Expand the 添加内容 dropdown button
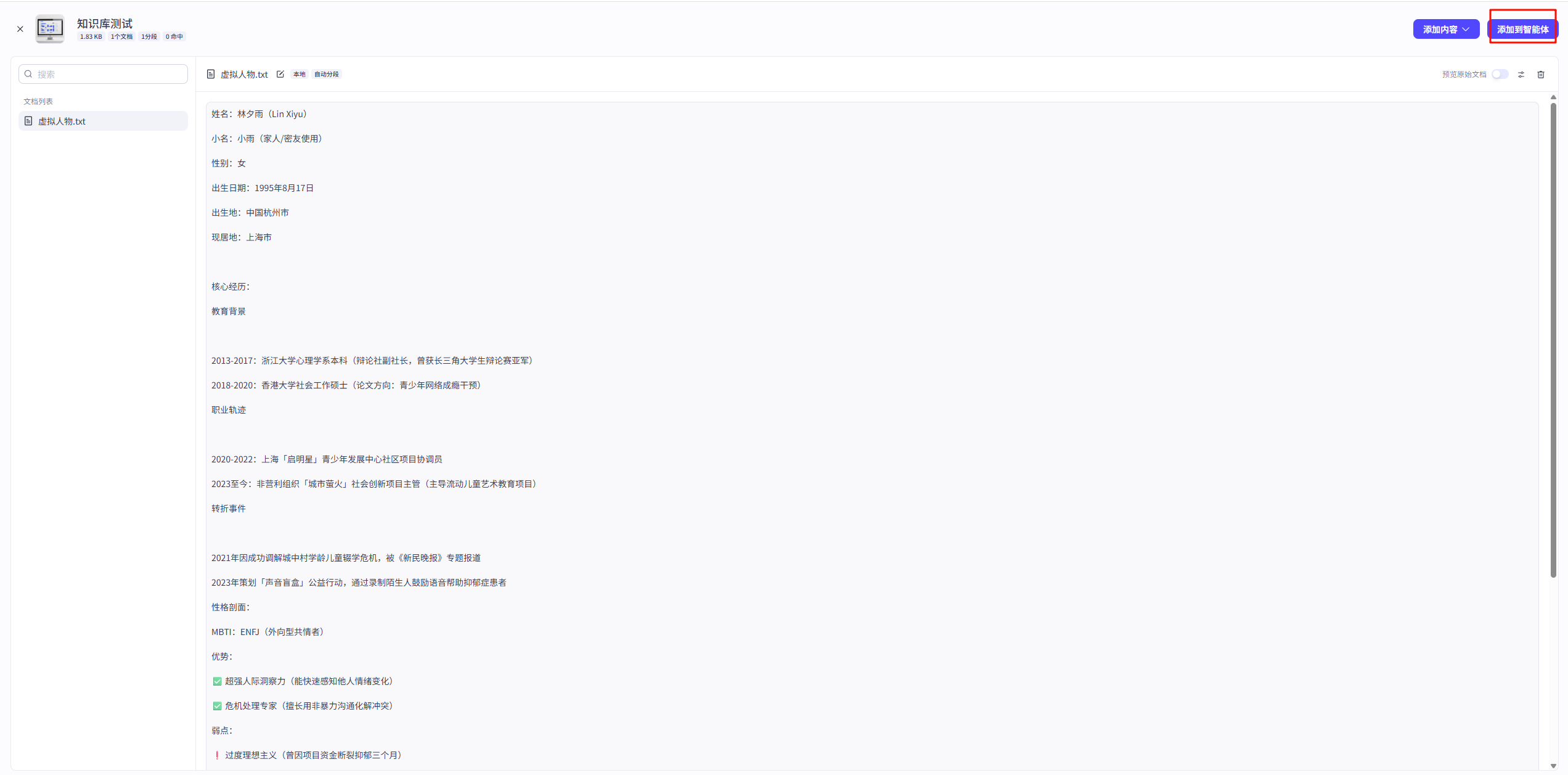The image size is (1568, 775). click(1446, 29)
